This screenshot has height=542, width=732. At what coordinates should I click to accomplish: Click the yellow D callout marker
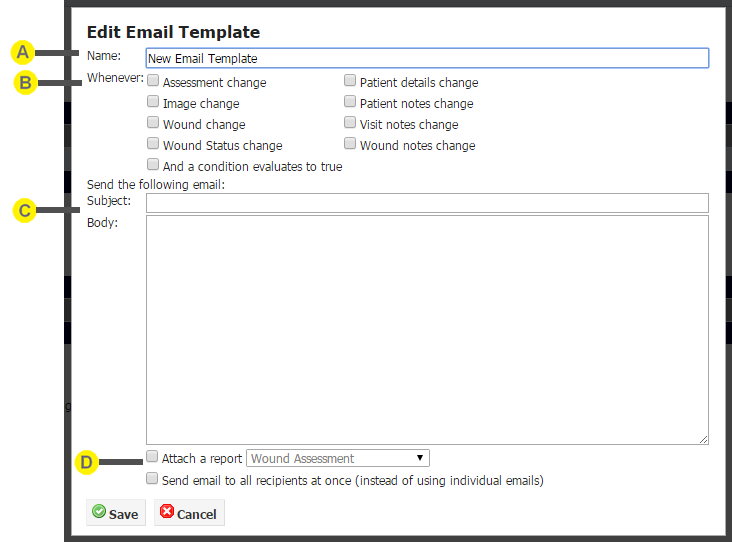[86, 462]
